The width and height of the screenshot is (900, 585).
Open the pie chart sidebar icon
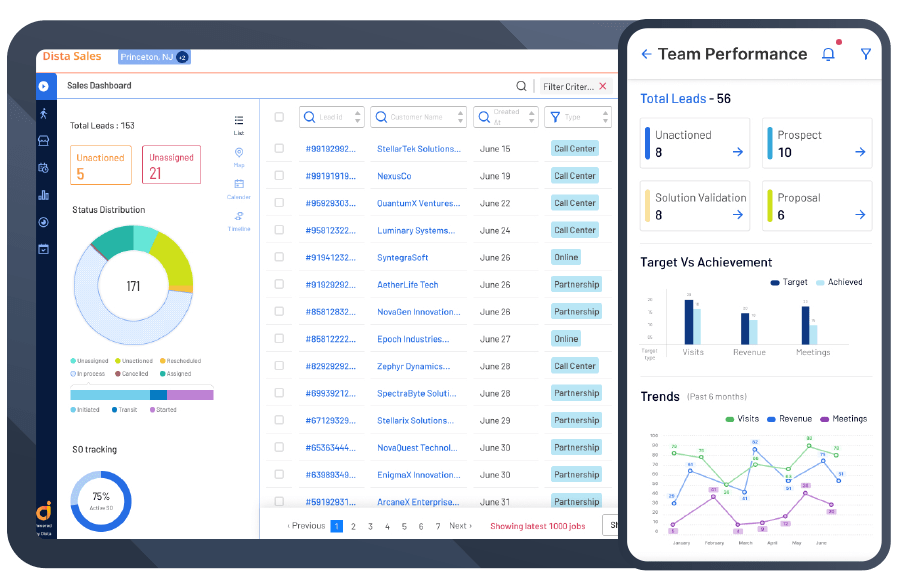[44, 222]
